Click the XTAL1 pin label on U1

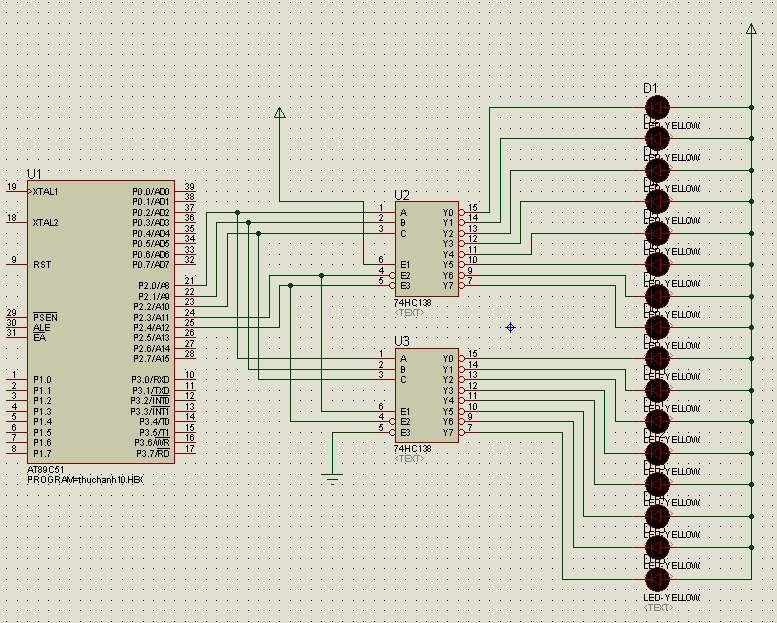pos(45,192)
